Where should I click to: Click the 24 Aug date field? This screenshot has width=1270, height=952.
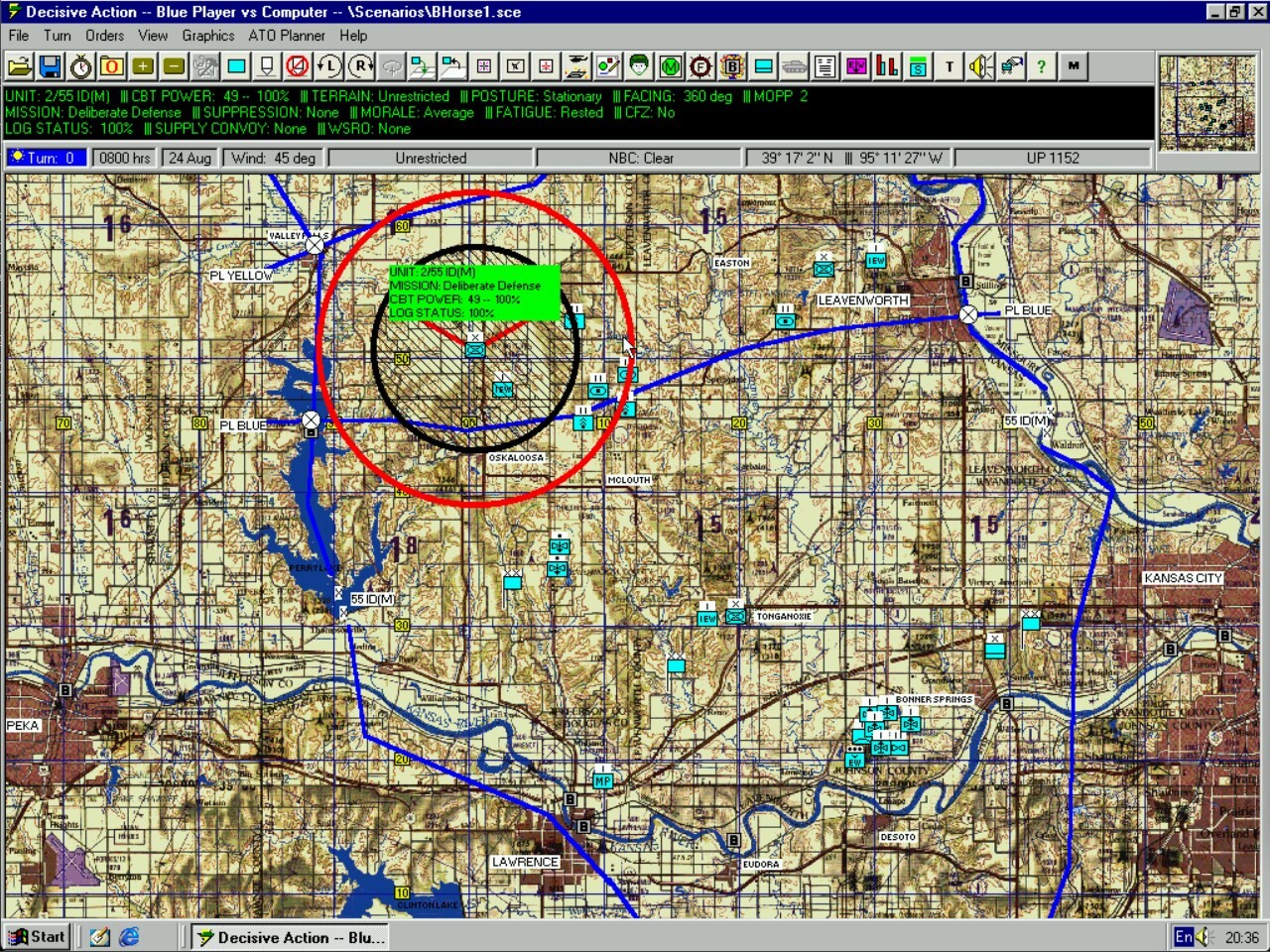[190, 158]
